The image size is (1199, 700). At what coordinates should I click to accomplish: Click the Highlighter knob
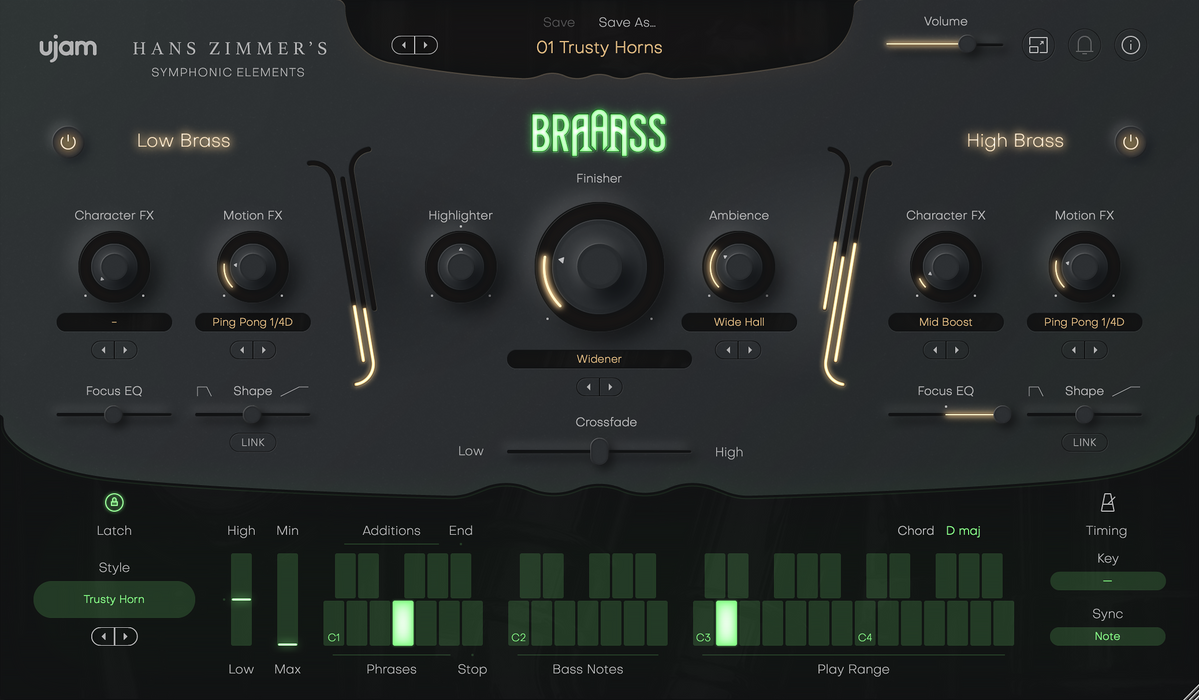pyautogui.click(x=460, y=267)
